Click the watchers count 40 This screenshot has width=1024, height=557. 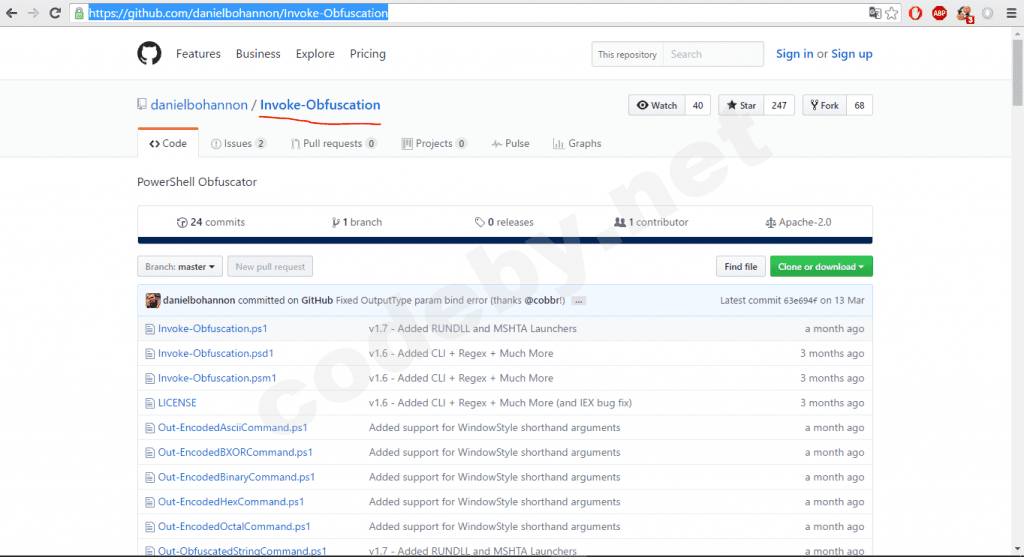697,105
